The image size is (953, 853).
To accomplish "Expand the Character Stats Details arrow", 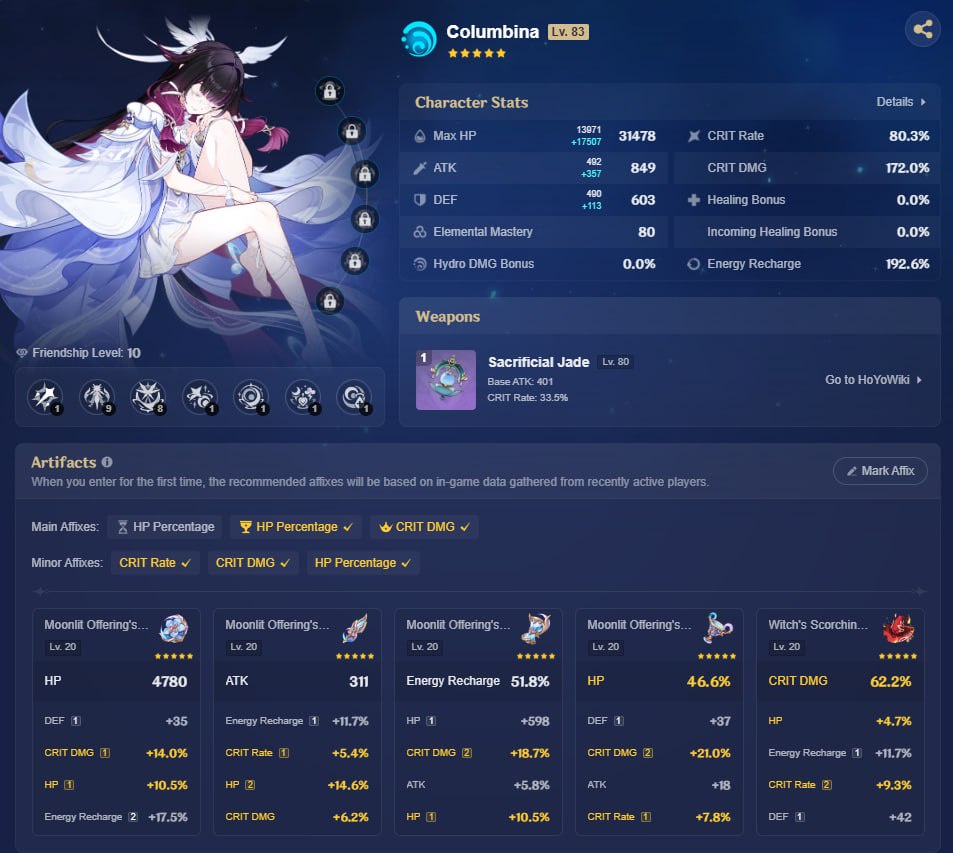I will pos(923,102).
